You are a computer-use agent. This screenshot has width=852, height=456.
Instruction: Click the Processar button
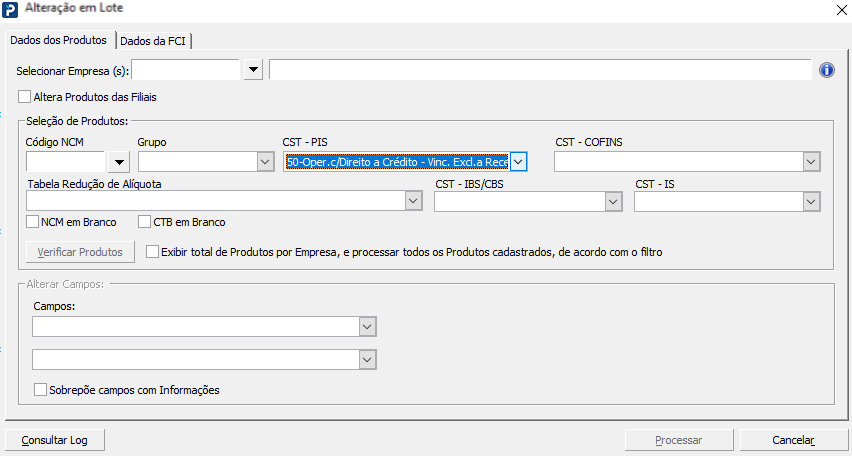pyautogui.click(x=679, y=440)
